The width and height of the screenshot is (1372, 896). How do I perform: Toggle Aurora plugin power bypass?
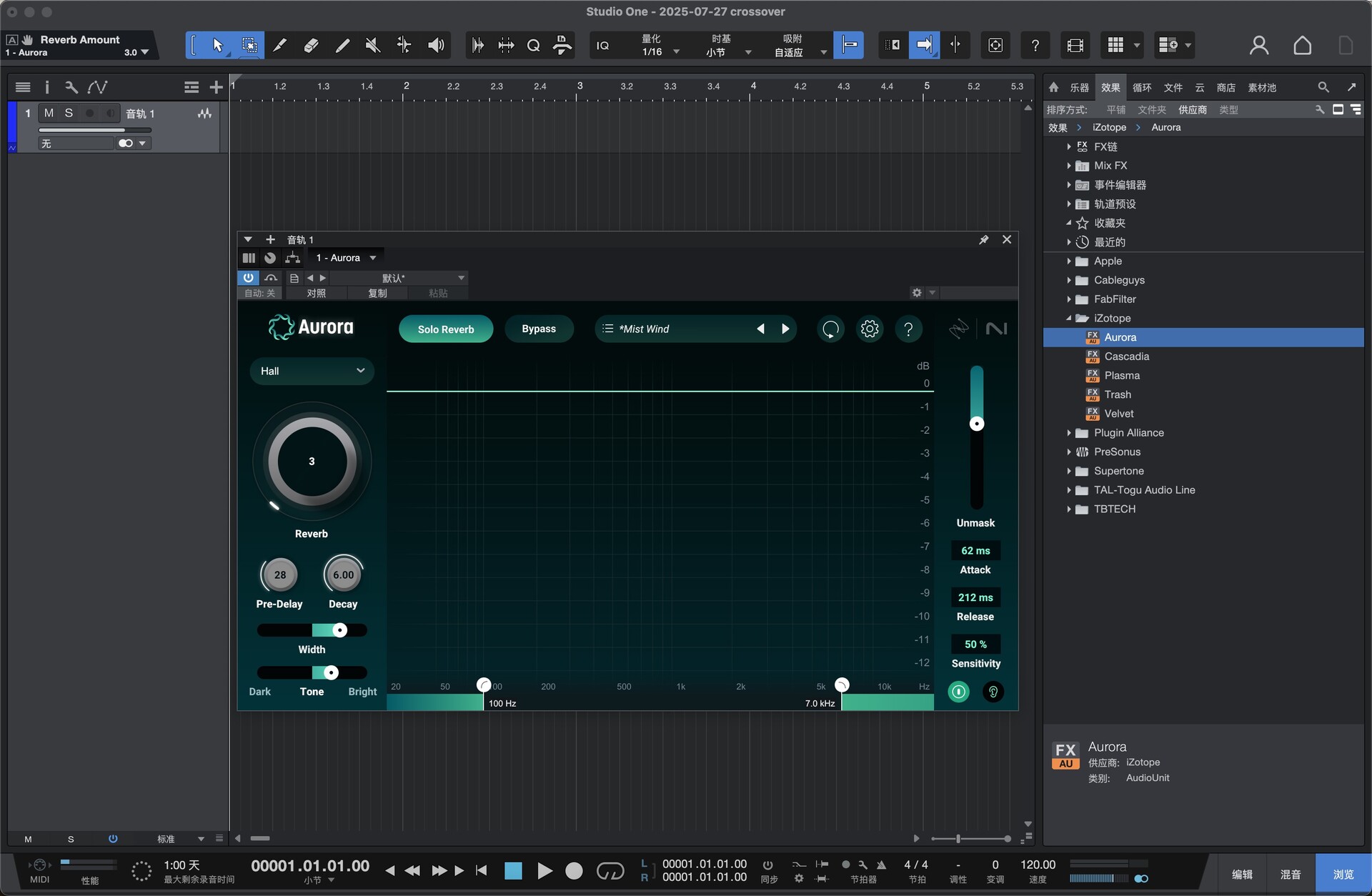click(248, 277)
